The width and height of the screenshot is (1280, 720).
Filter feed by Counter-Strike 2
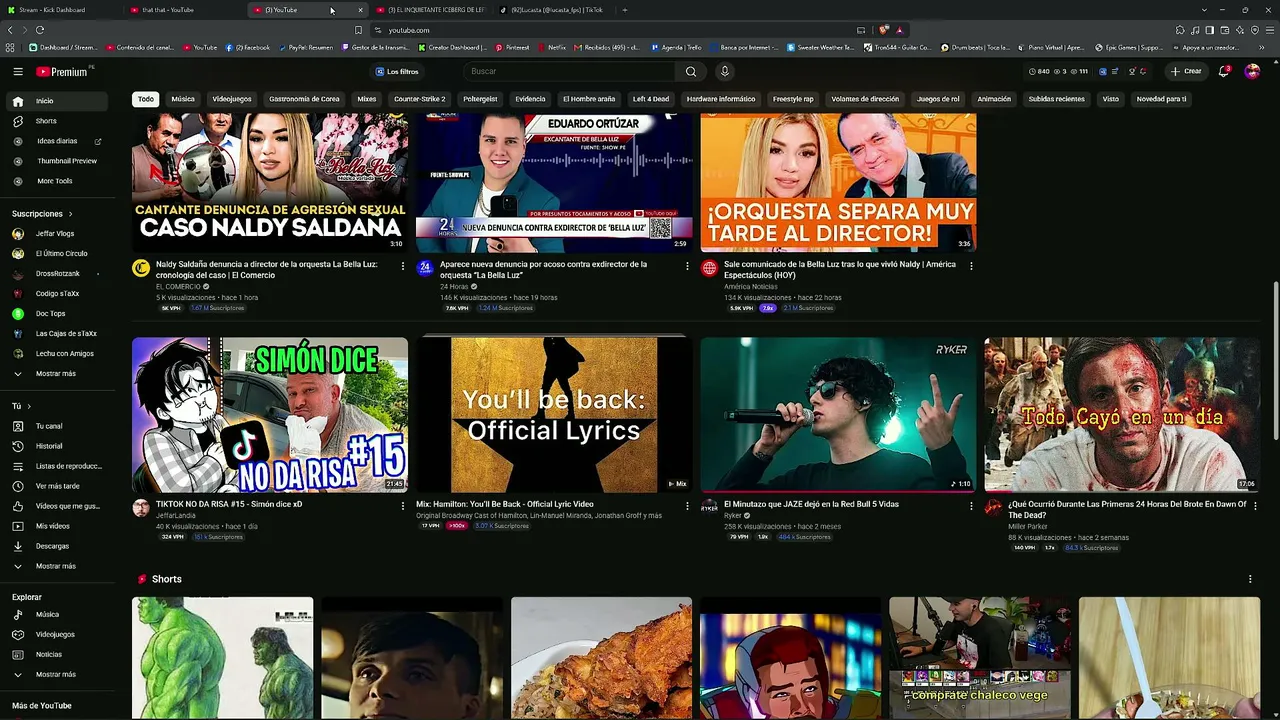(x=420, y=99)
